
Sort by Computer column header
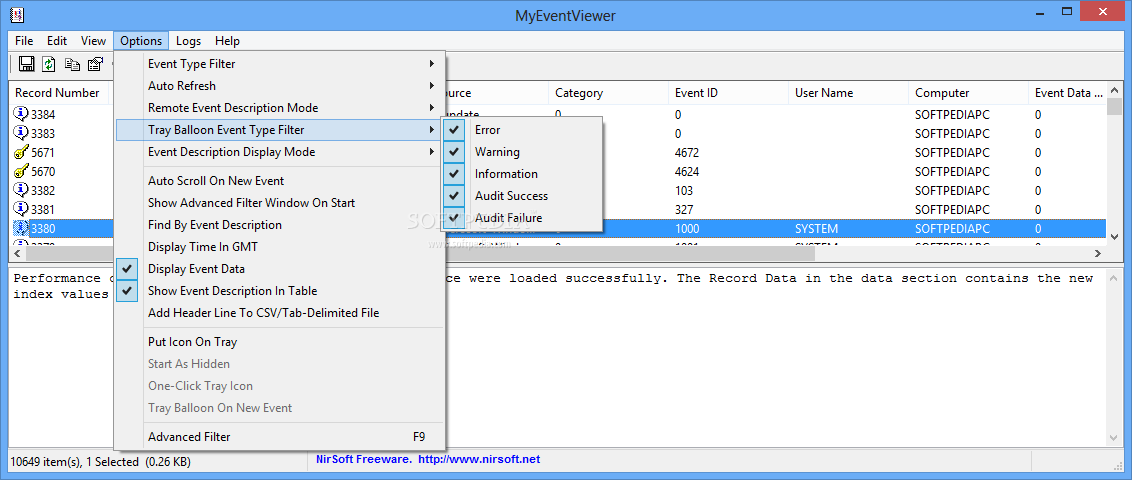(968, 93)
